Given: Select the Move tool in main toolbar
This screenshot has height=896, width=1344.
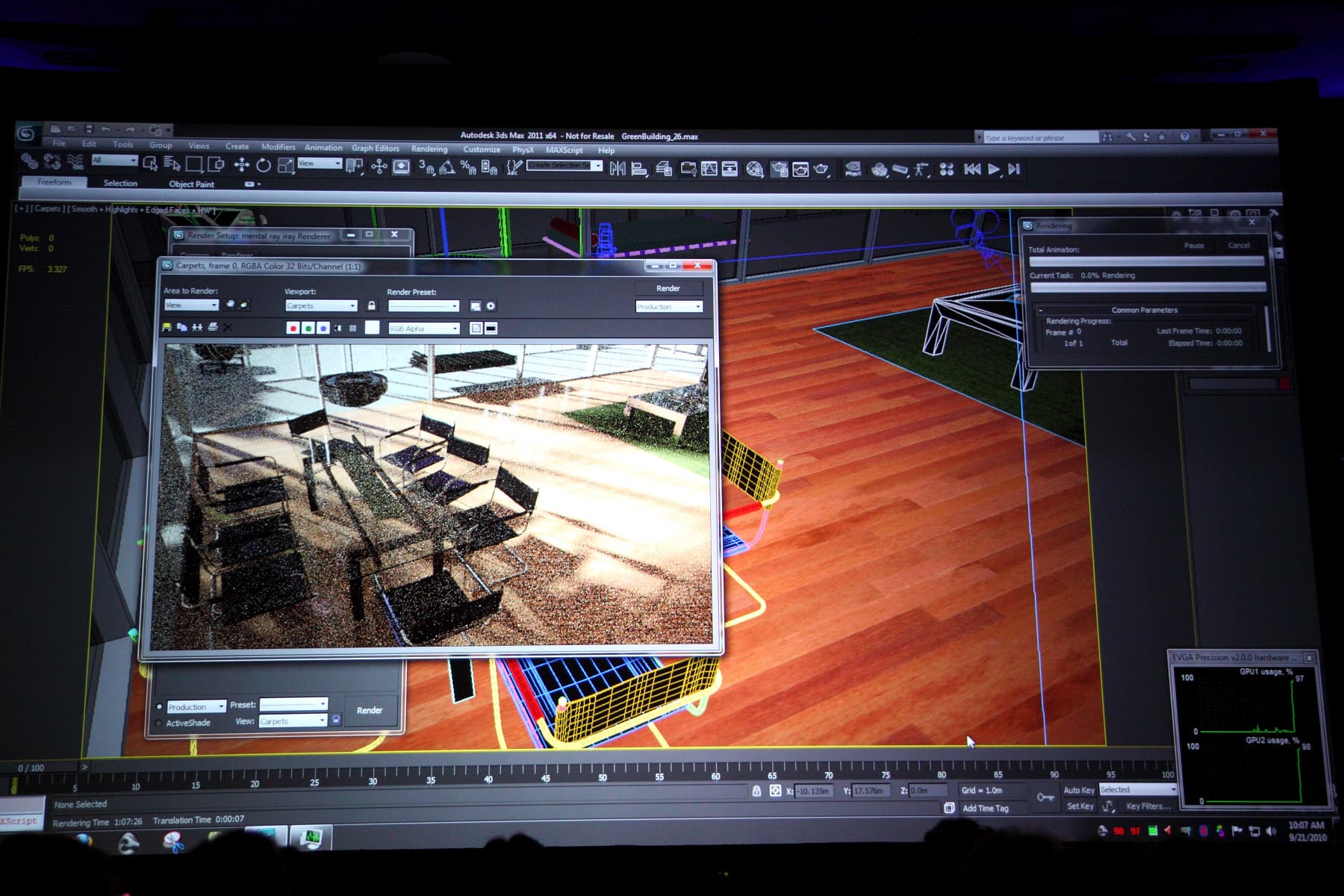Looking at the screenshot, I should click(x=241, y=165).
